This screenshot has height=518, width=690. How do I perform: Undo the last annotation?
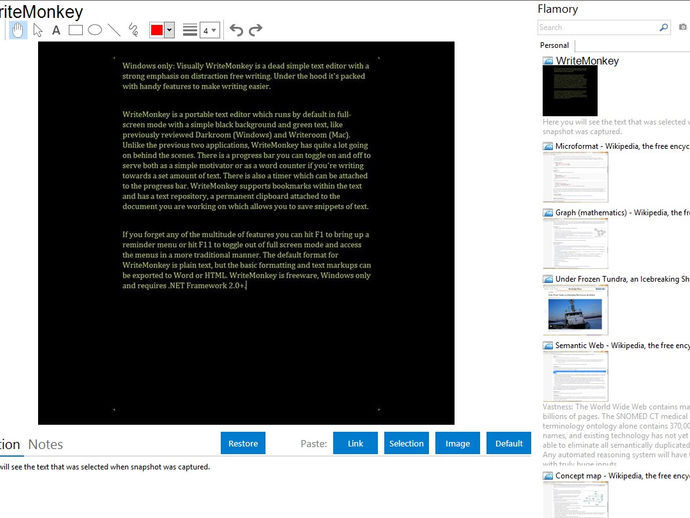click(x=236, y=30)
